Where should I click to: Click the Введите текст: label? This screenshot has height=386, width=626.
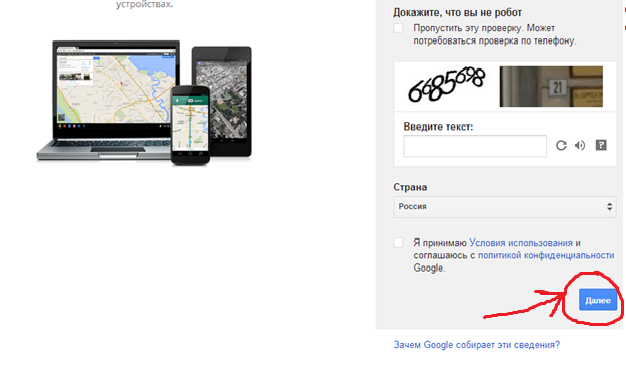coord(438,127)
